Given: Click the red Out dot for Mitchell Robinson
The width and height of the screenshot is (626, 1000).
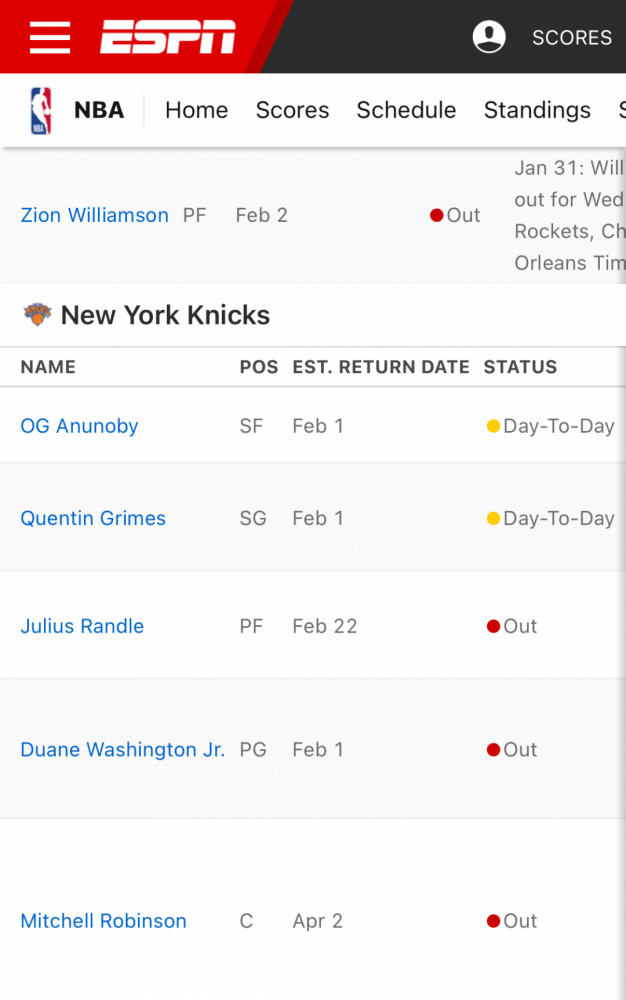Looking at the screenshot, I should (493, 921).
